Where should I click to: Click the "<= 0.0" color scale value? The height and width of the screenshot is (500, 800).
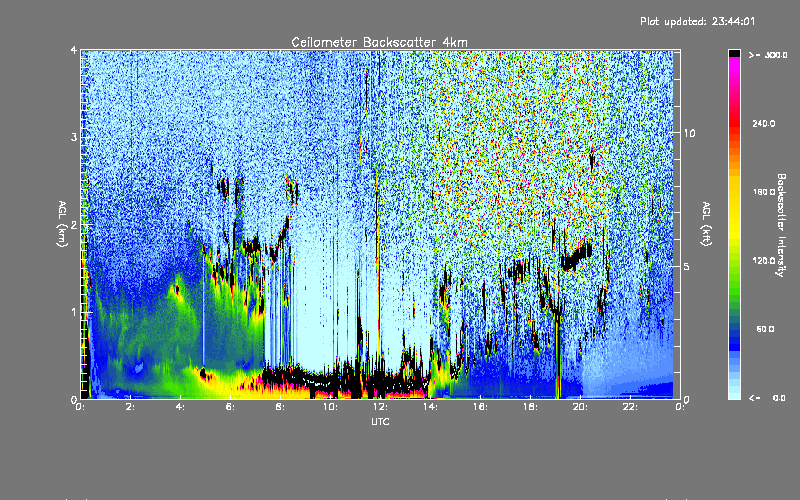pos(767,397)
